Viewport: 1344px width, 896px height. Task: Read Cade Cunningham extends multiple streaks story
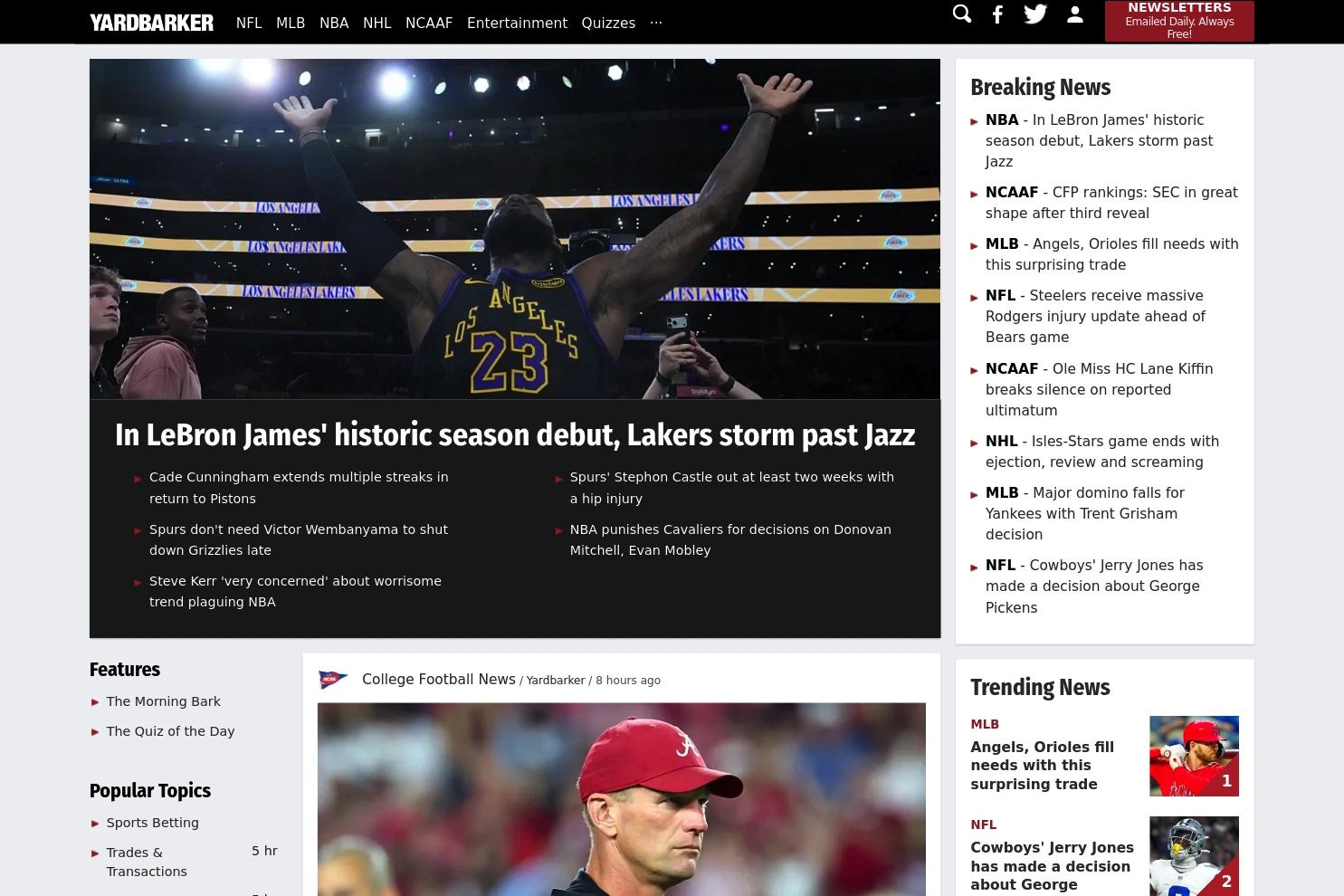[x=299, y=488]
